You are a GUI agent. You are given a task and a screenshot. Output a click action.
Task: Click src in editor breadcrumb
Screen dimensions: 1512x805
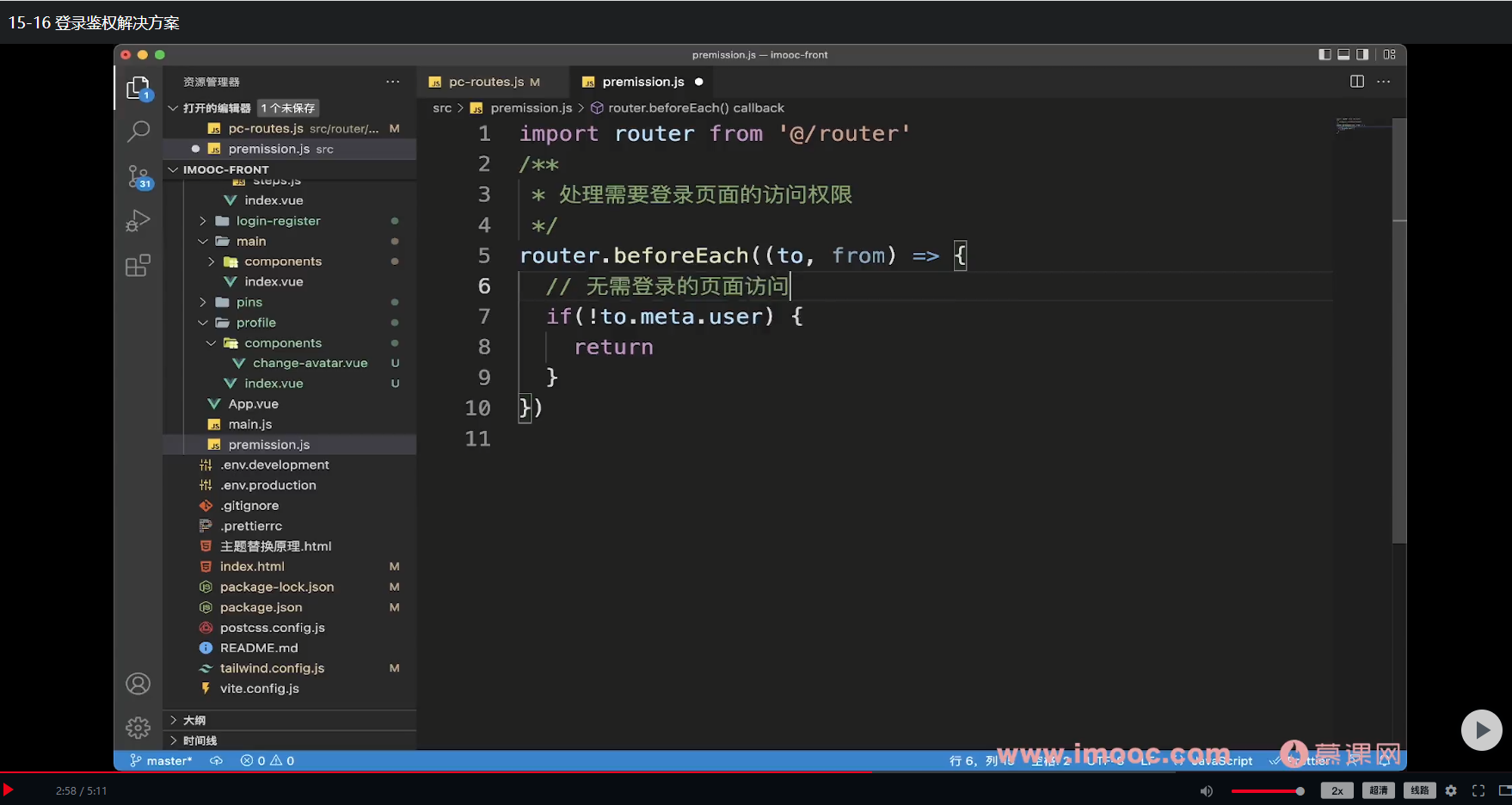[442, 108]
